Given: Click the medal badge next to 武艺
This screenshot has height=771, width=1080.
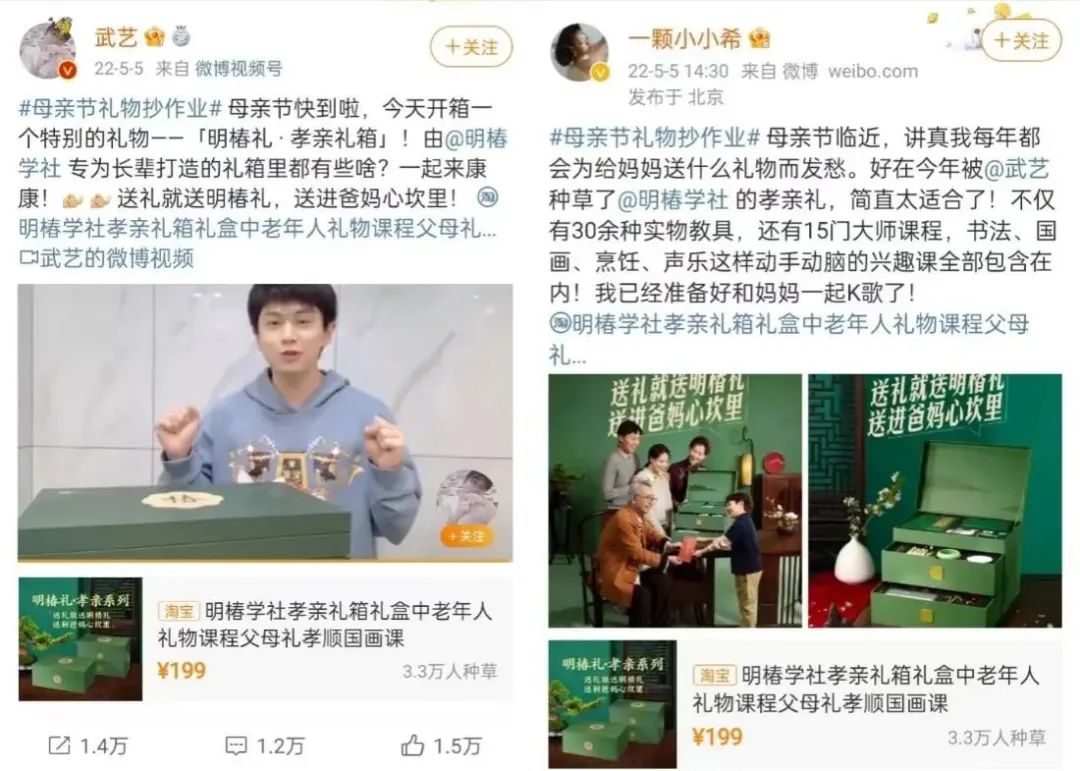Looking at the screenshot, I should (181, 36).
